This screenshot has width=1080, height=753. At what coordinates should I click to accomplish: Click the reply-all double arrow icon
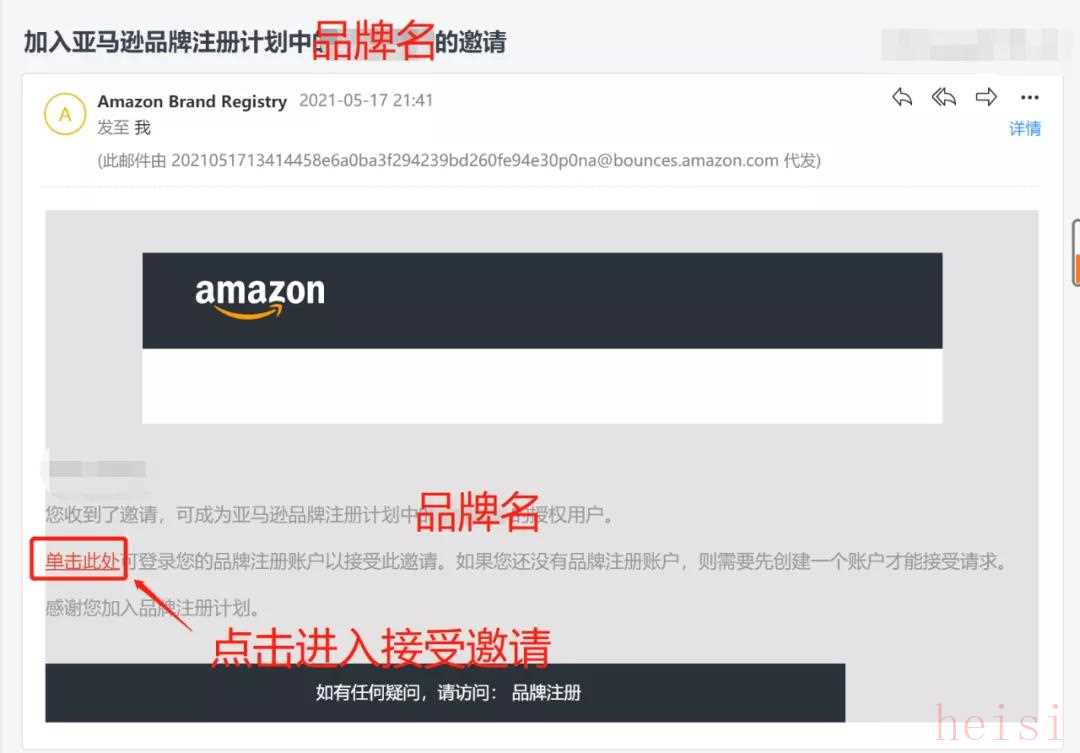tap(944, 97)
